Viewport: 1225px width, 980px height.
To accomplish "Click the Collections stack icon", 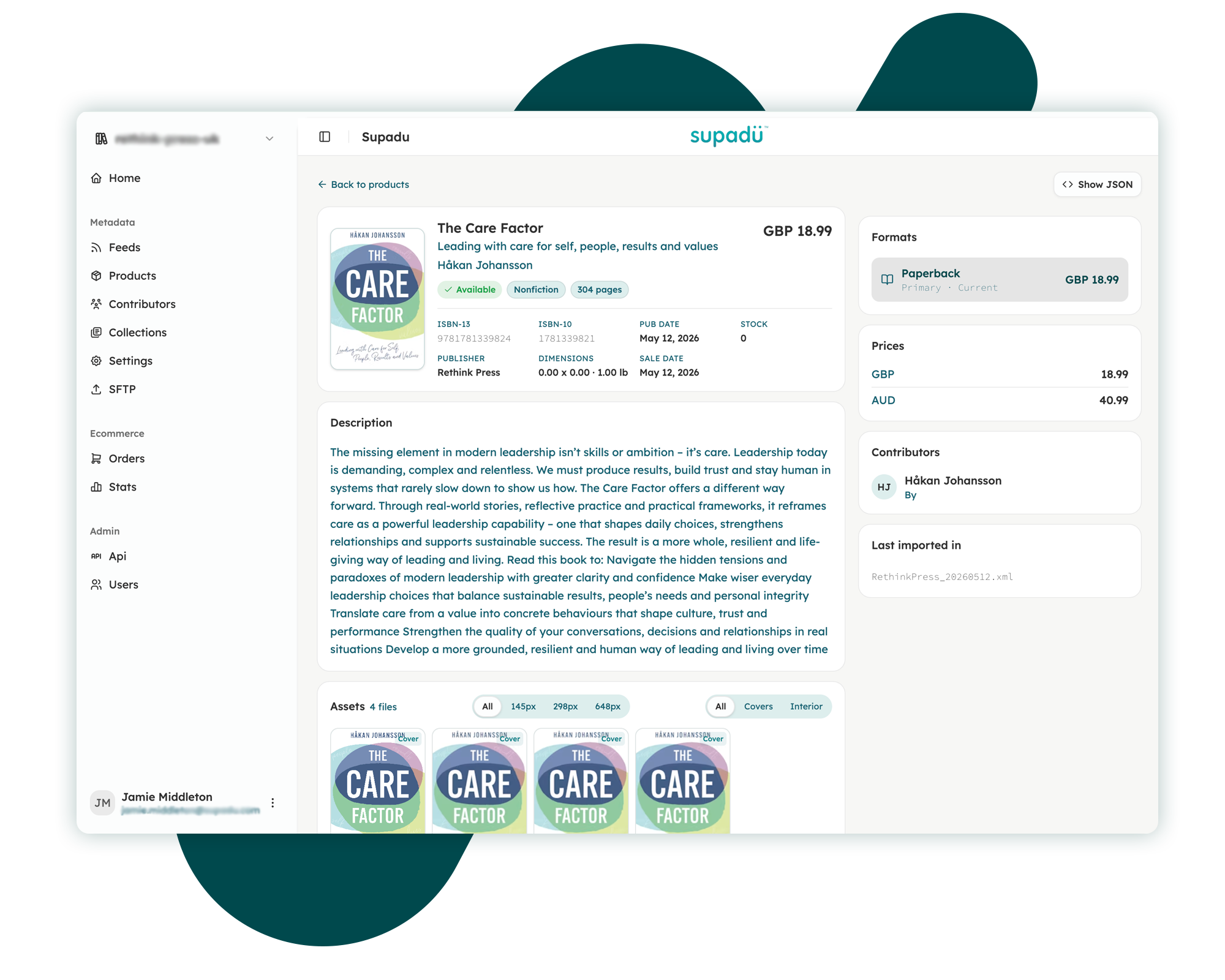I will tap(96, 333).
